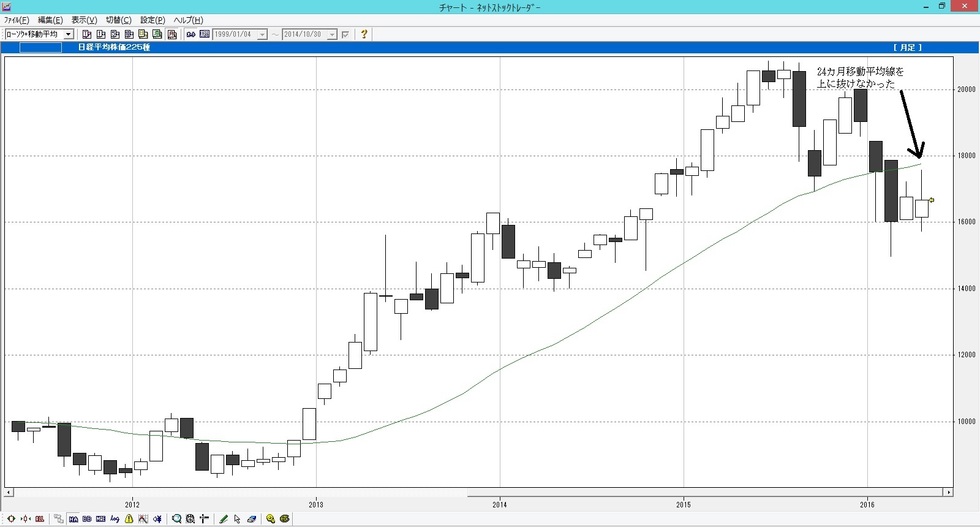Screen dimensions: 980x527
Task: Open the 設定(P) menu
Action: pos(152,20)
